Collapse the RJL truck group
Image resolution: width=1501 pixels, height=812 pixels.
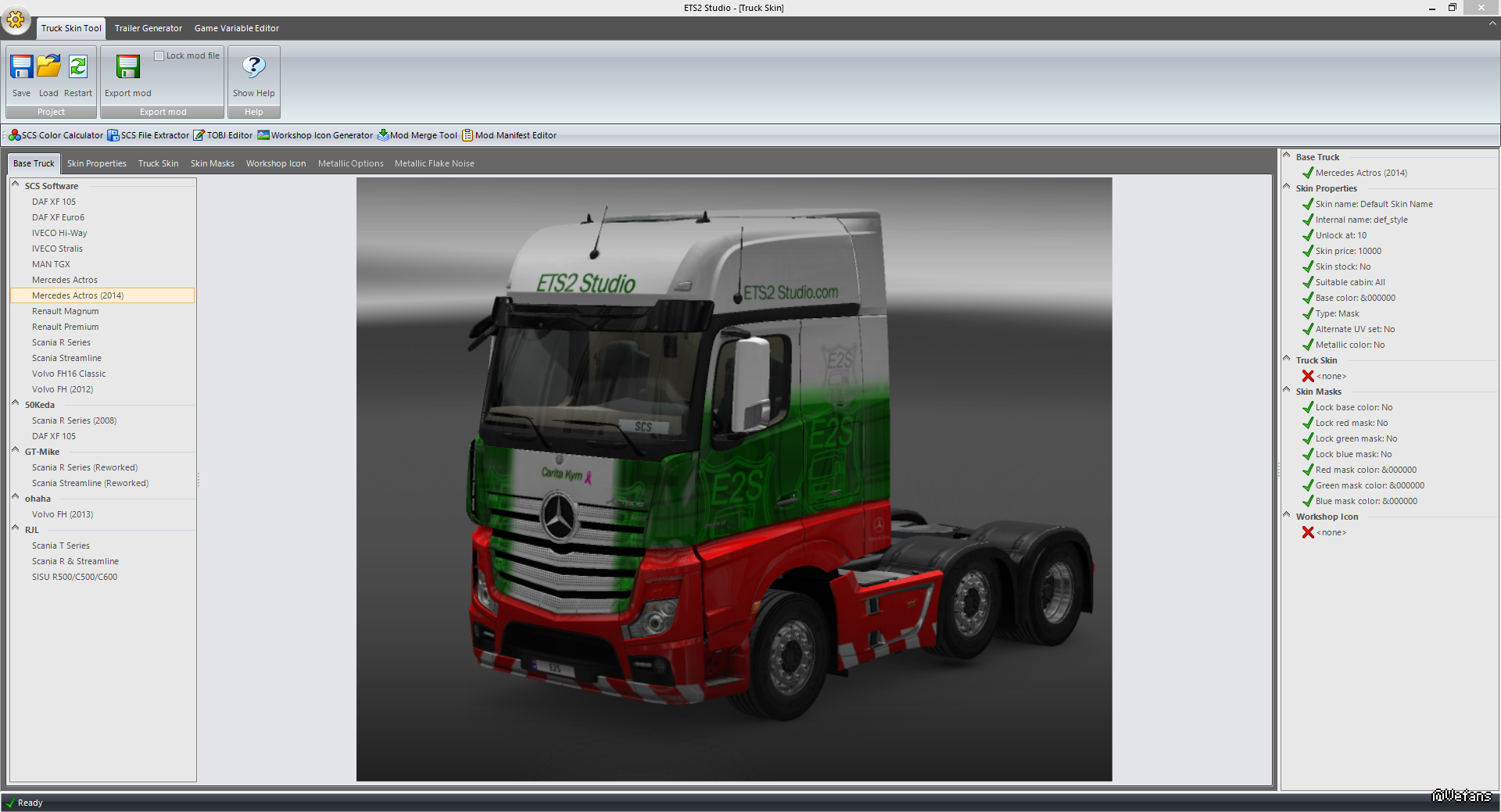[x=16, y=528]
